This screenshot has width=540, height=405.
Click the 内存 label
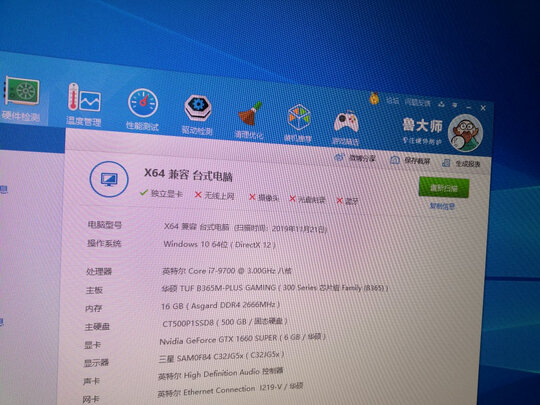point(93,308)
